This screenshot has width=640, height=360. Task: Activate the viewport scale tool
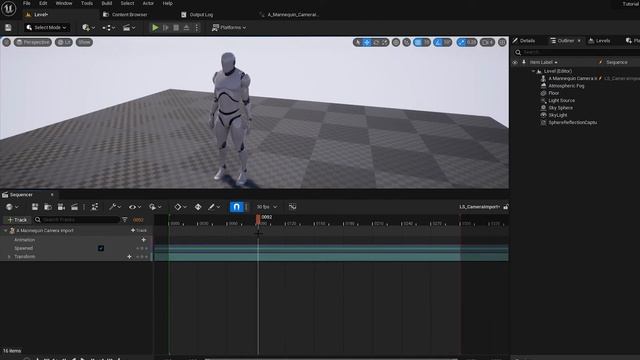[x=384, y=42]
